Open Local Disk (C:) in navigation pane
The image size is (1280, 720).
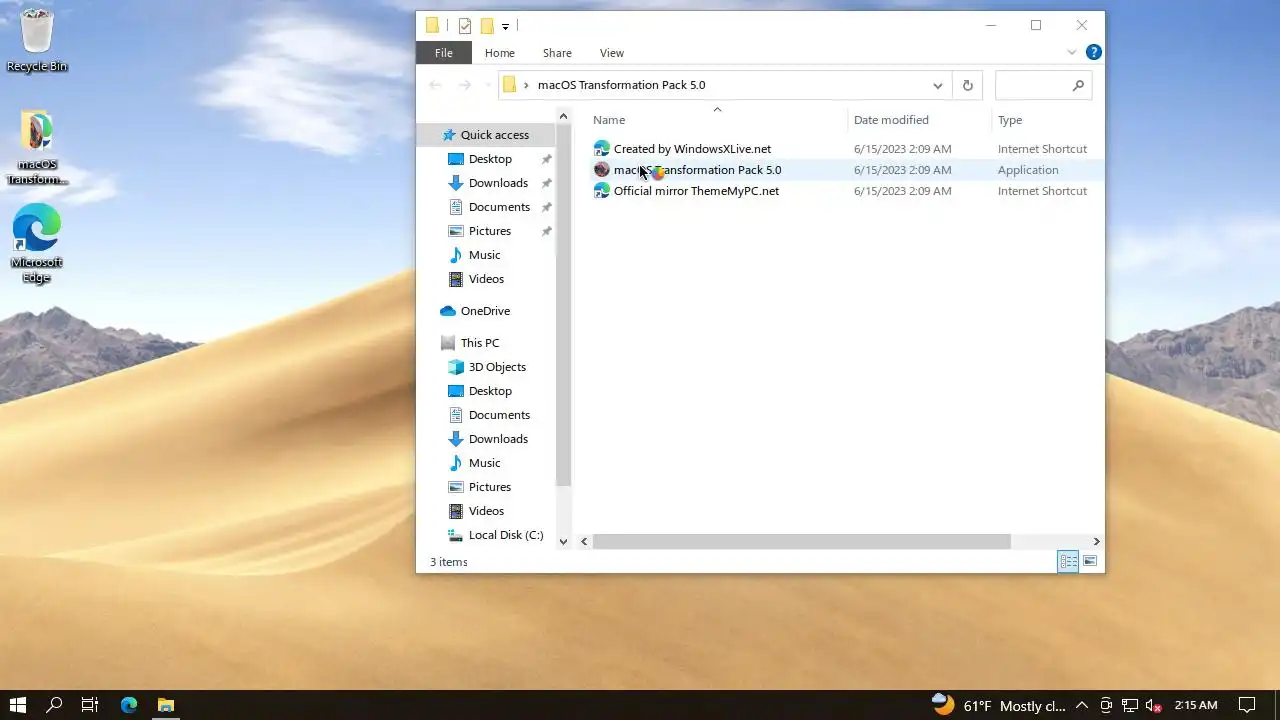(x=506, y=535)
